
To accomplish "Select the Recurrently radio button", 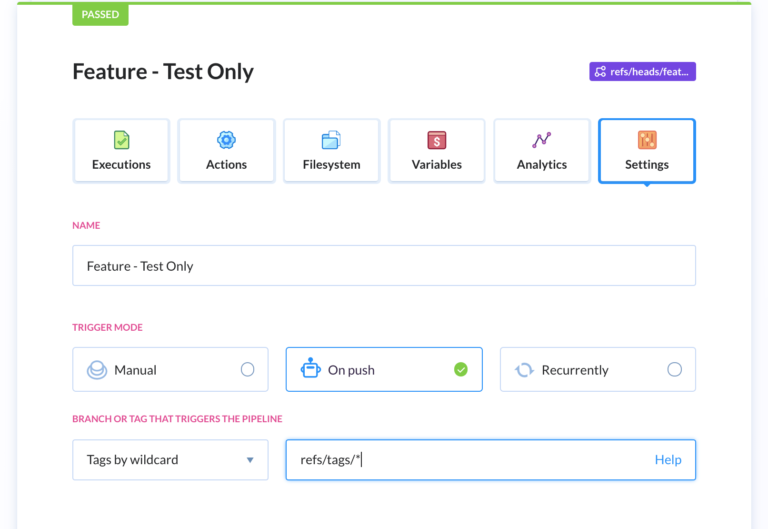I will 674,370.
